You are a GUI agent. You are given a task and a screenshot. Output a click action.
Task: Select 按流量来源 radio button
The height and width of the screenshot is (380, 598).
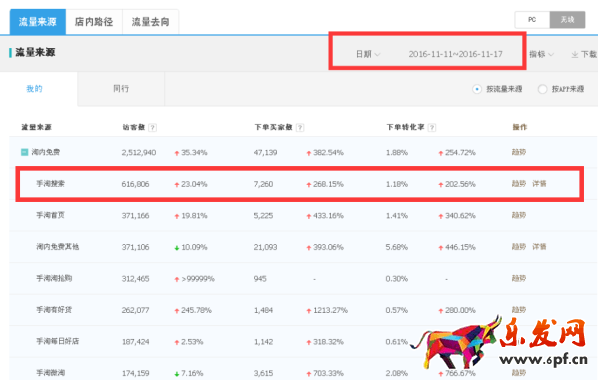click(477, 89)
